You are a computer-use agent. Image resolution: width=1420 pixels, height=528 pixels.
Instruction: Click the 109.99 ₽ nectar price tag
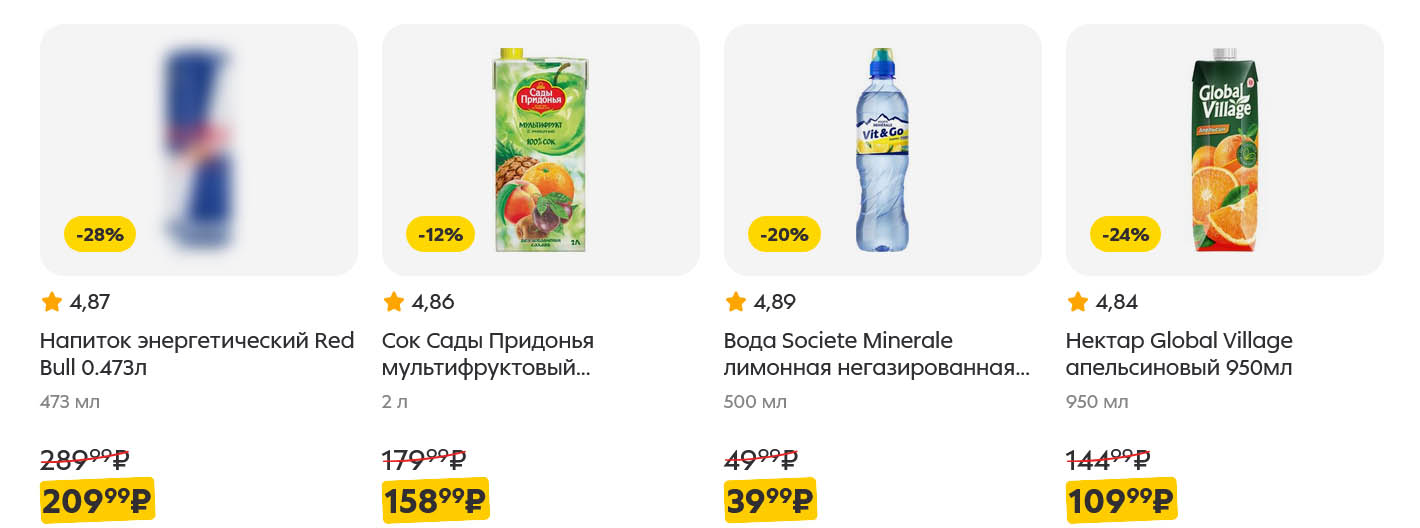pos(1121,500)
